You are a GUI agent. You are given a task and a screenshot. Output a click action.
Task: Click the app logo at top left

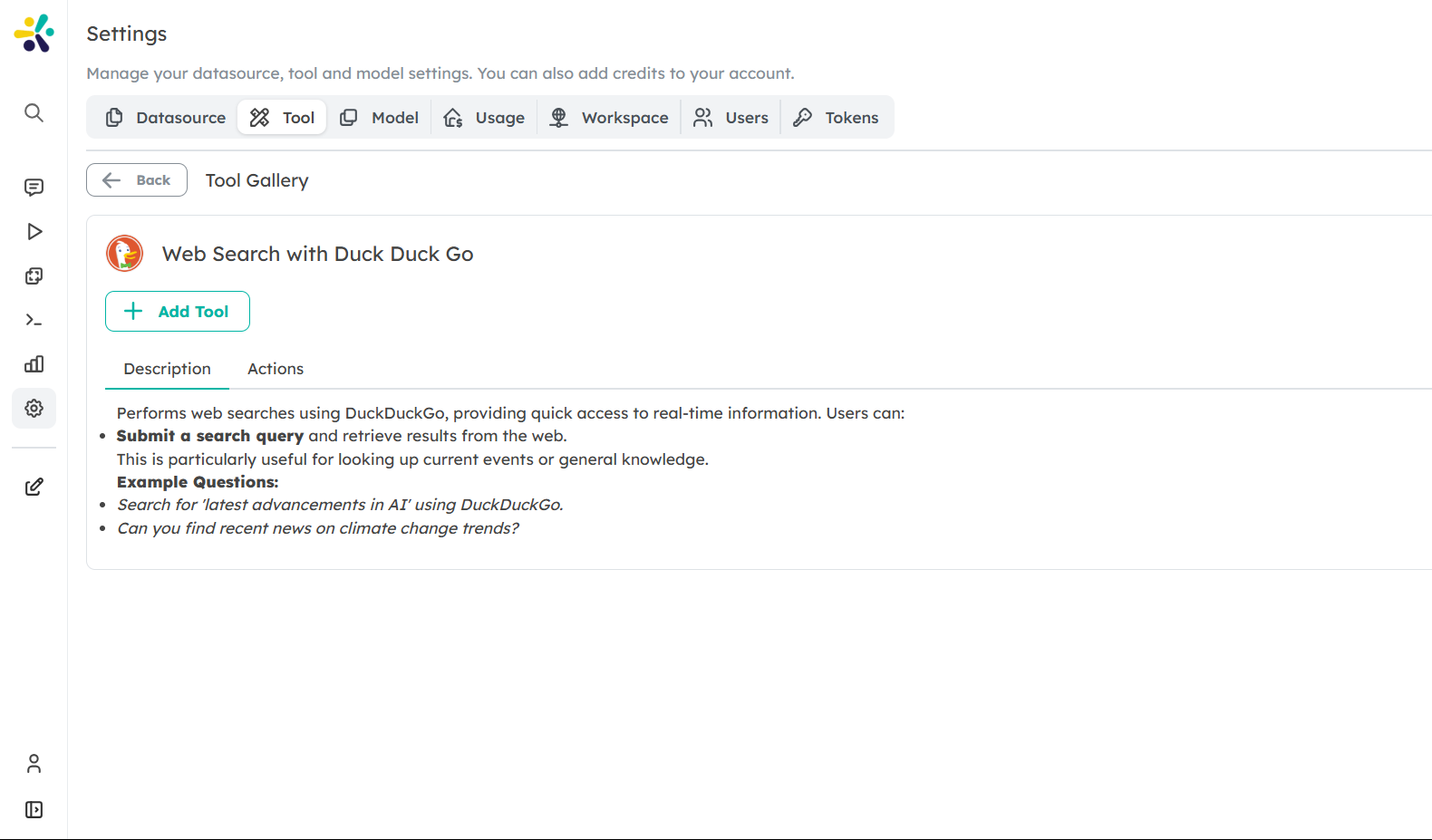pos(34,34)
